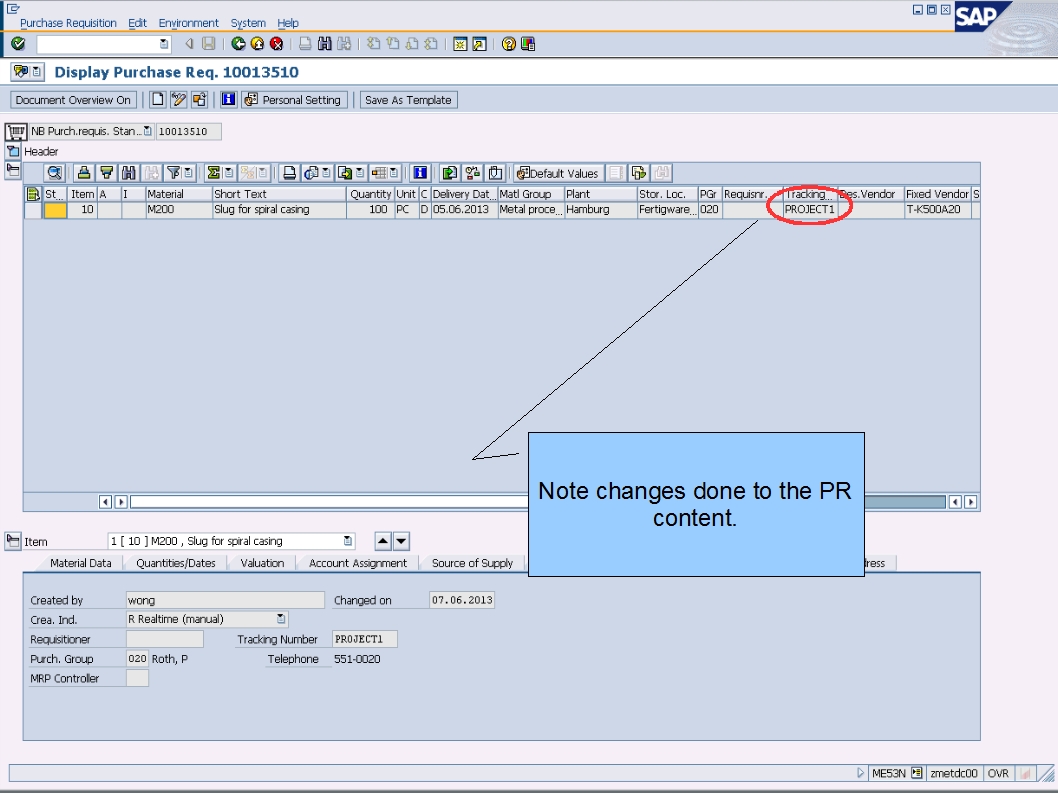Click the Find binoculars in grid toolbar
This screenshot has height=794, width=1058.
[128, 173]
